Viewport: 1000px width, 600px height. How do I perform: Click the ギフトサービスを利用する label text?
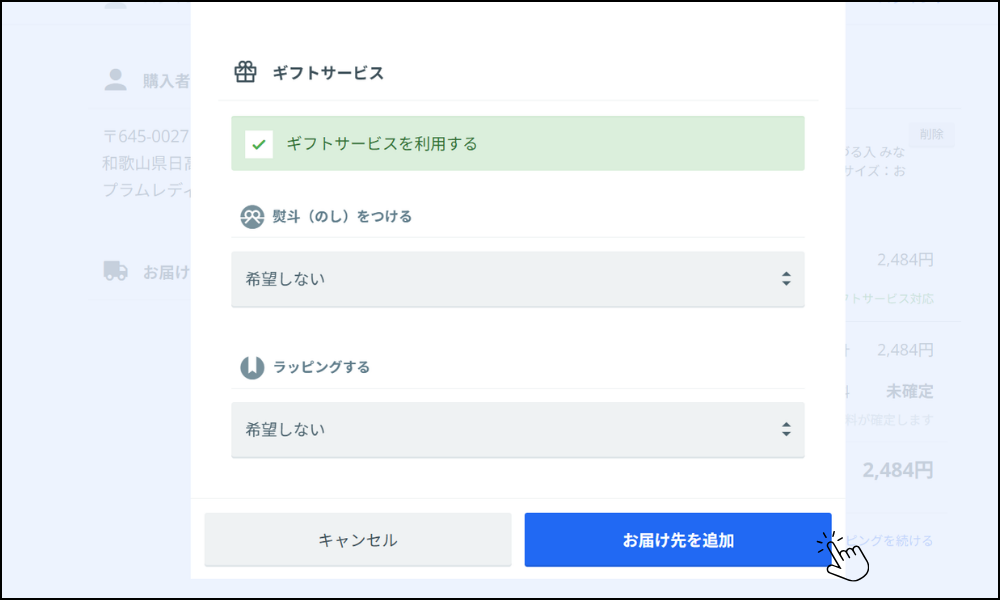[x=381, y=144]
